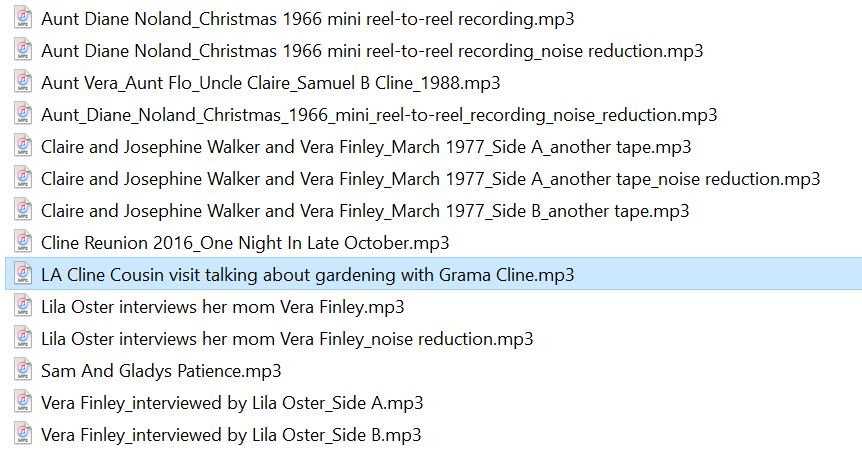Click icon of LA Cline Cousin visit file
862x450 pixels.
[x=23, y=274]
